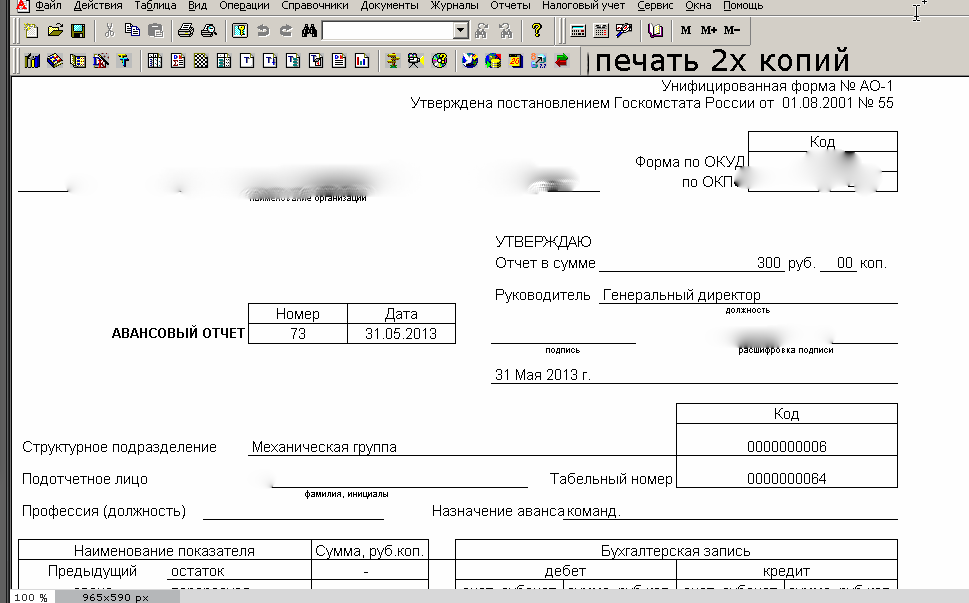Open a file with the folder icon
This screenshot has height=603, width=969.
[x=55, y=31]
